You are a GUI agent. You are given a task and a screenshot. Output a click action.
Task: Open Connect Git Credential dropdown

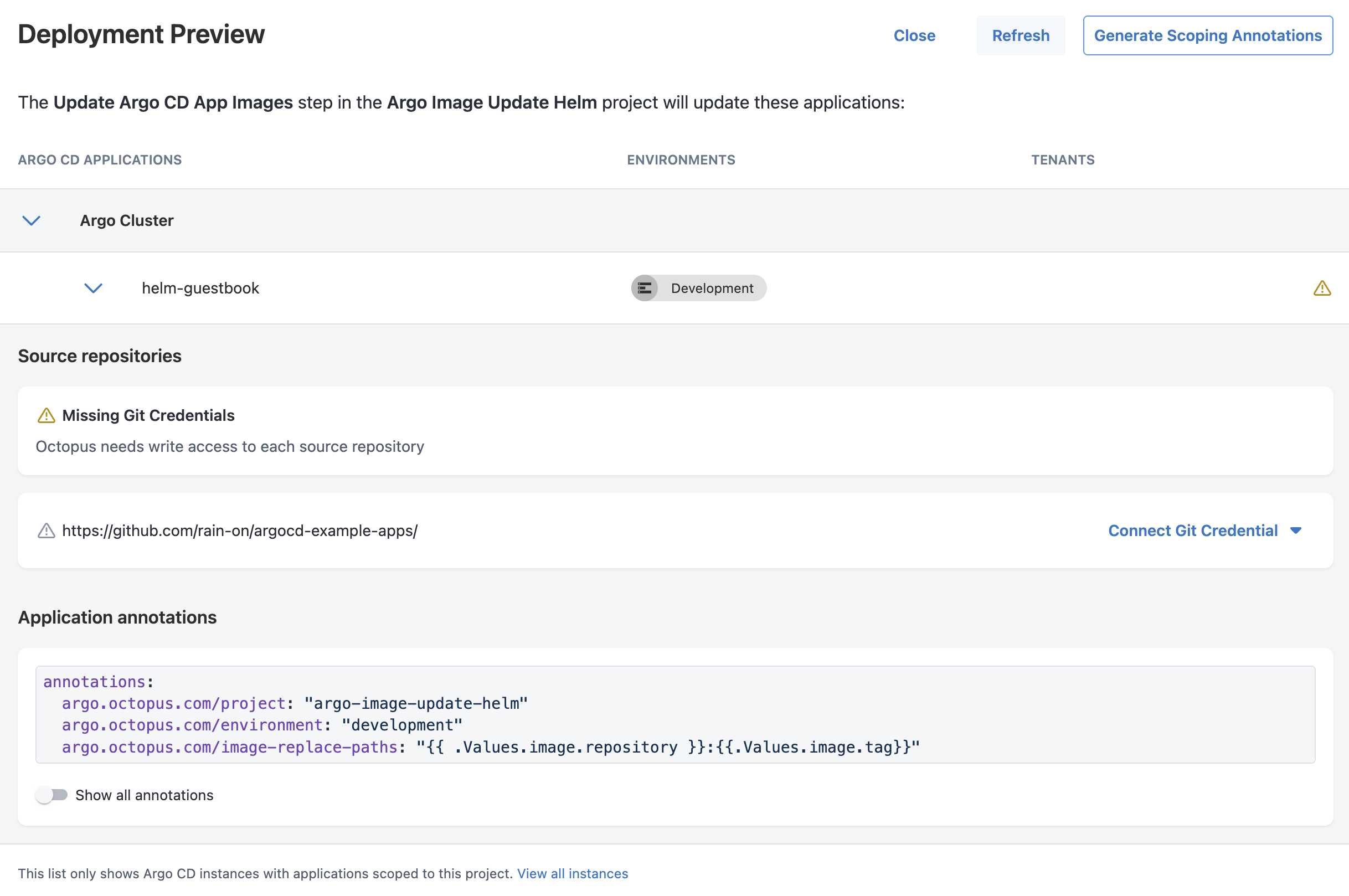tap(1204, 531)
